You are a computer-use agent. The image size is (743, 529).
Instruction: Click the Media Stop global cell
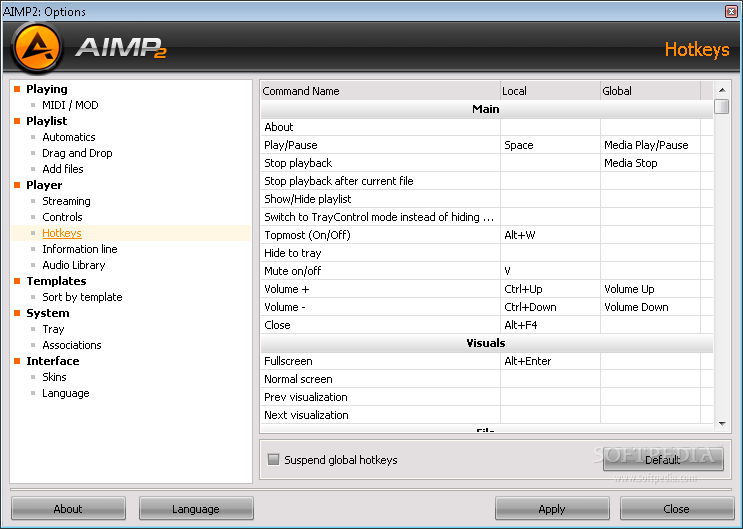650,163
